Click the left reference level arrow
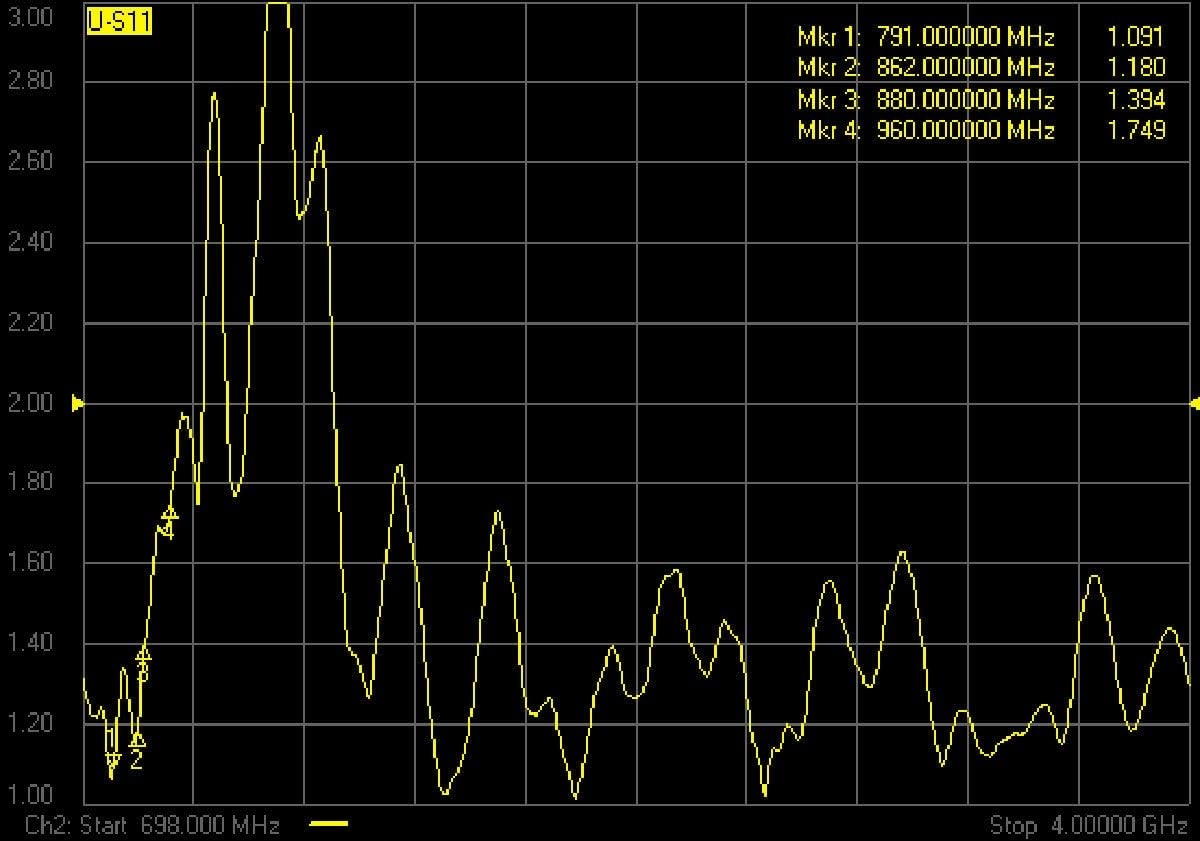 pyautogui.click(x=78, y=404)
